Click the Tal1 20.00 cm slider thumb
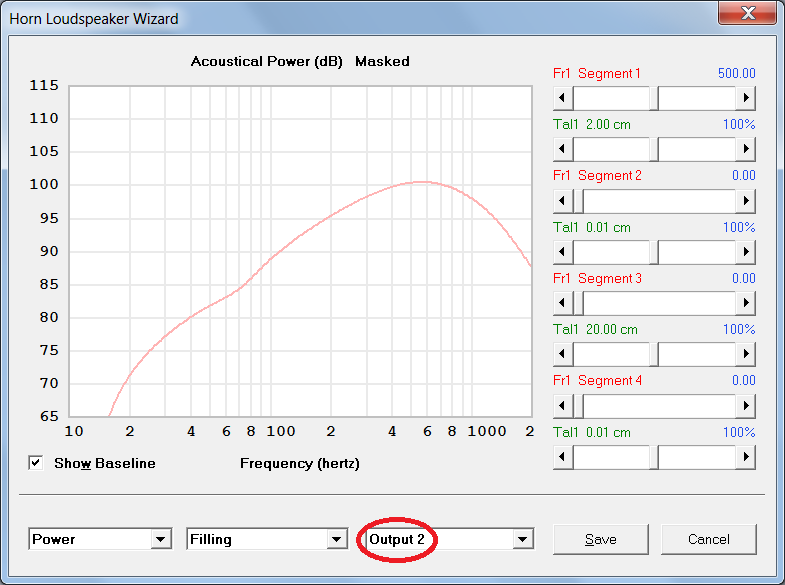 pos(654,354)
